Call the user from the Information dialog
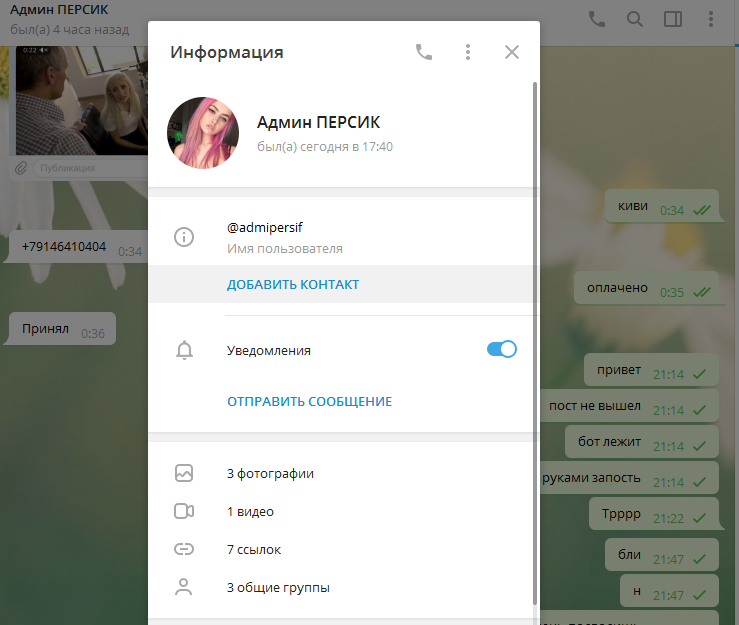739x625 pixels. [x=424, y=52]
